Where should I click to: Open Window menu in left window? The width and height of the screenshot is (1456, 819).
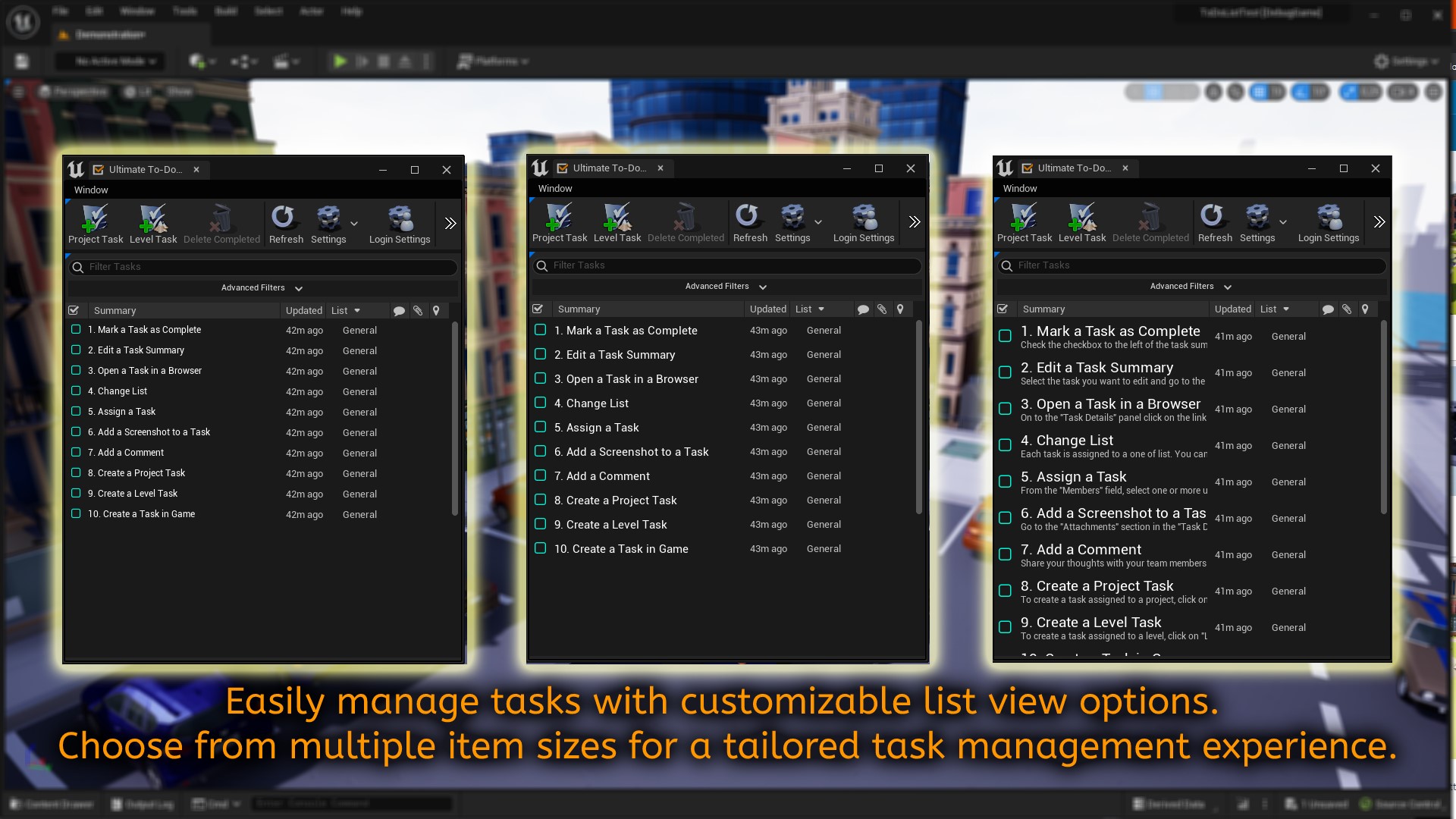pyautogui.click(x=91, y=190)
